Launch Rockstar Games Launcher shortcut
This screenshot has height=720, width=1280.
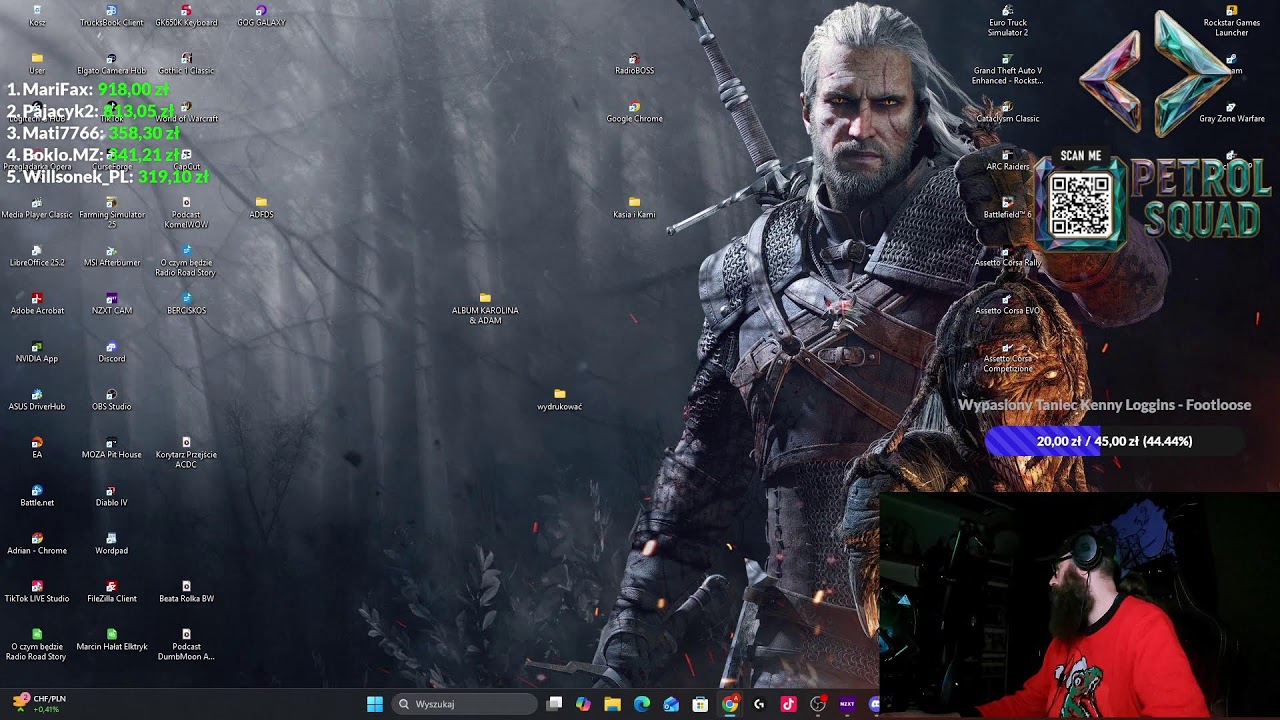point(1231,20)
